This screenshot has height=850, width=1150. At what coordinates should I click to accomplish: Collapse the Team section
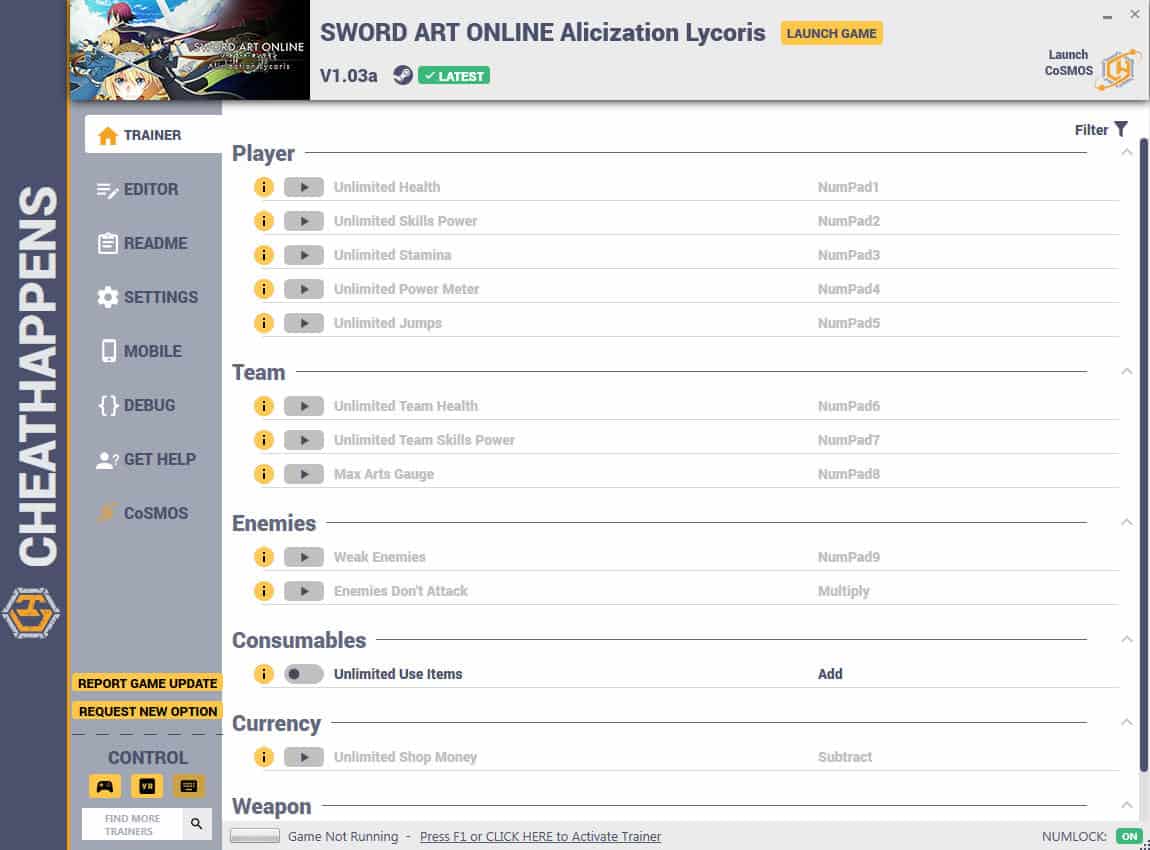tap(1127, 372)
